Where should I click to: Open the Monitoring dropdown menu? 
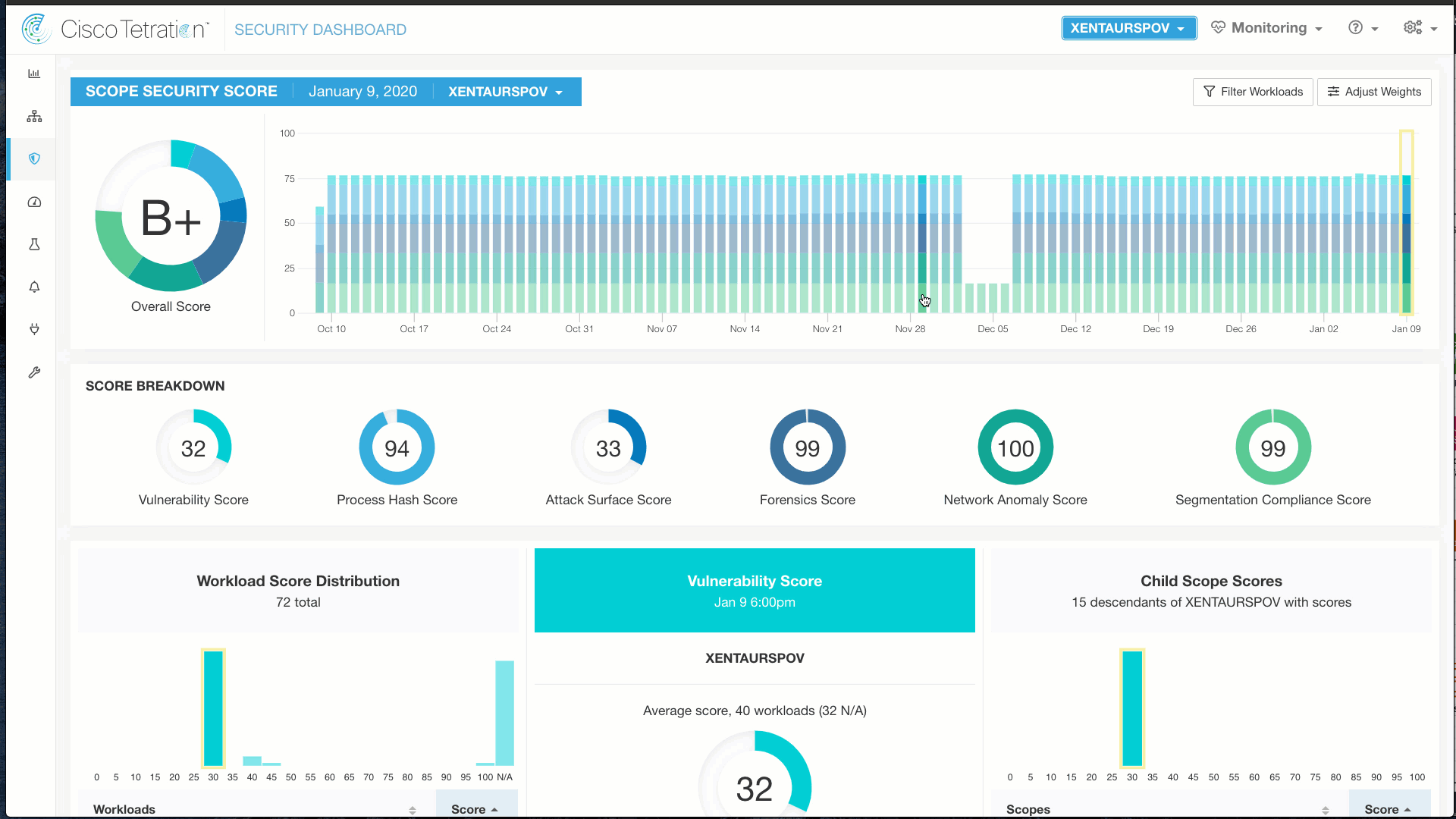1267,28
